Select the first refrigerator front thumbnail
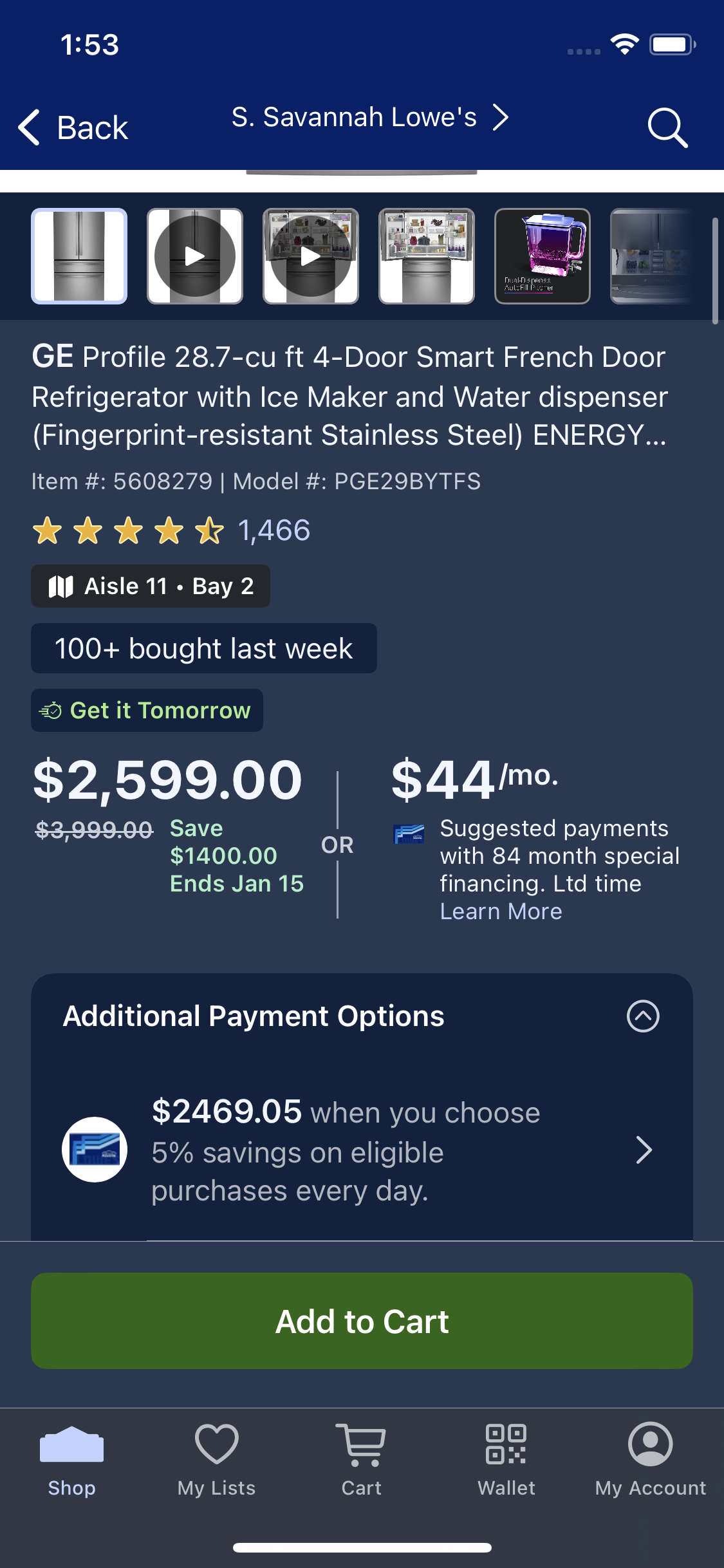The height and width of the screenshot is (1568, 724). coord(79,256)
